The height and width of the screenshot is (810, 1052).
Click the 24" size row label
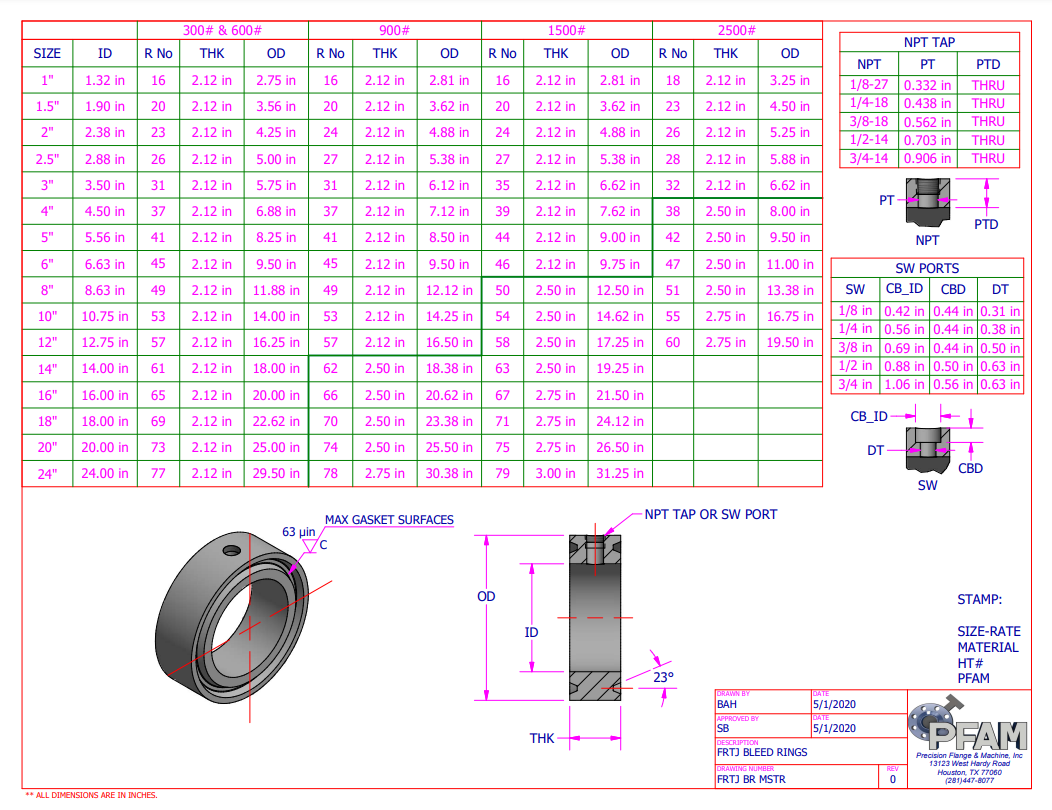tap(47, 473)
